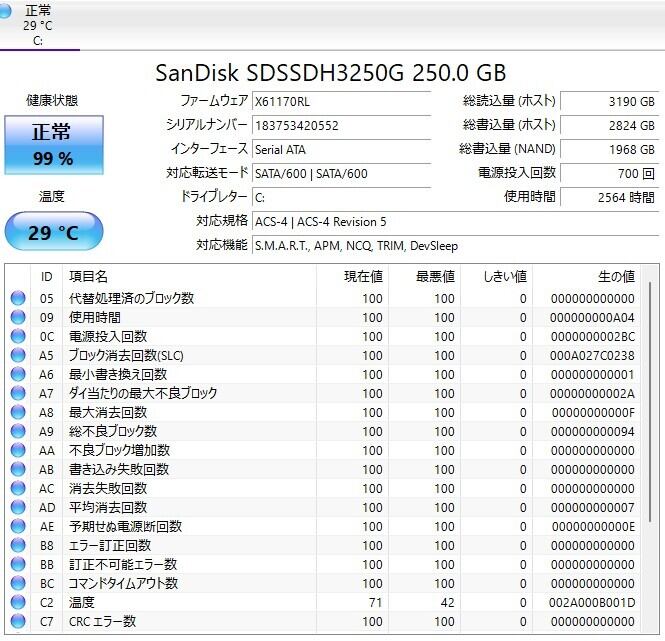Click the serial number field 183753420552
This screenshot has width=665, height=641.
(x=340, y=125)
